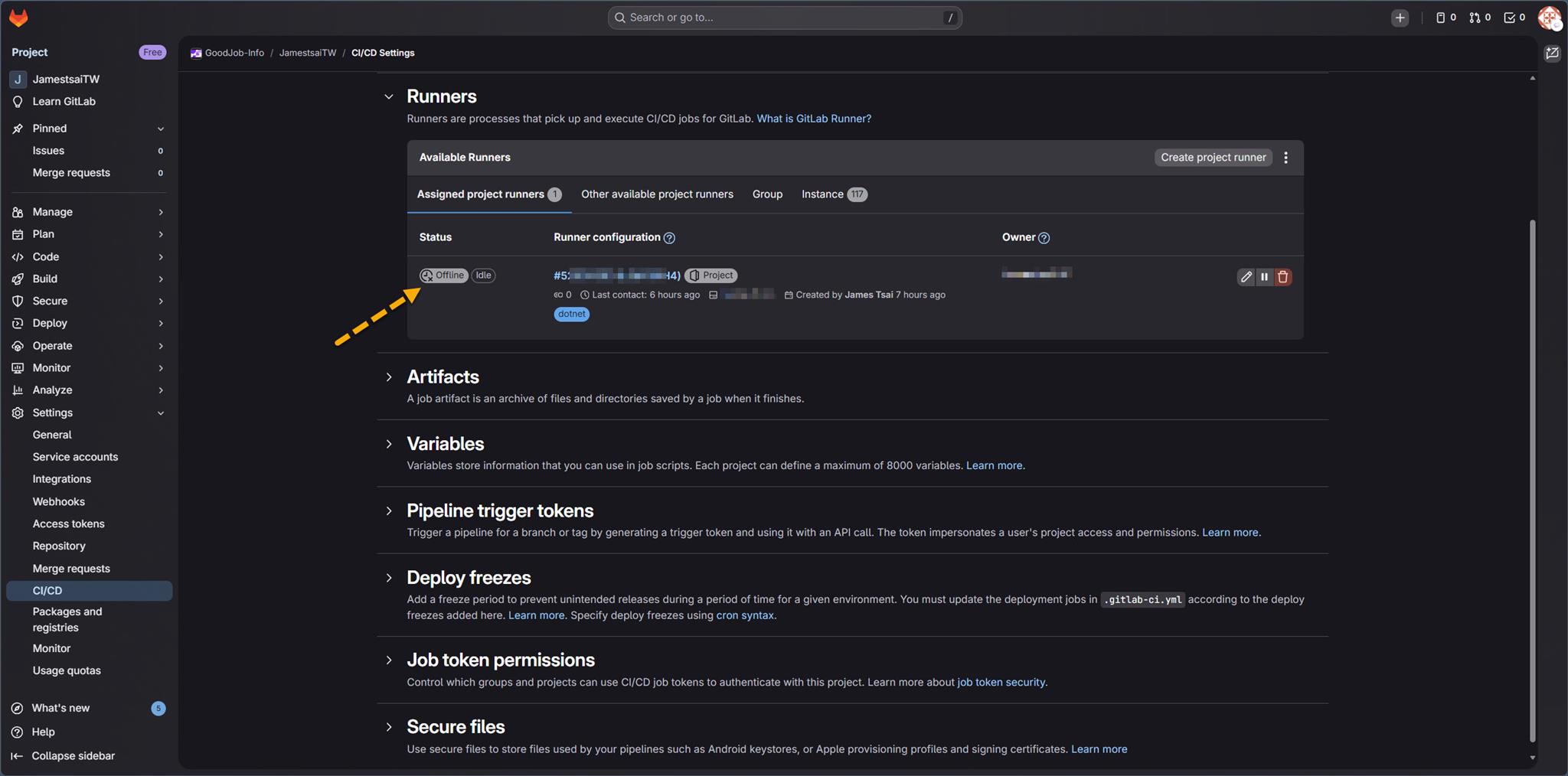Switch to Other available project runners tab
The image size is (1568, 776).
point(657,194)
